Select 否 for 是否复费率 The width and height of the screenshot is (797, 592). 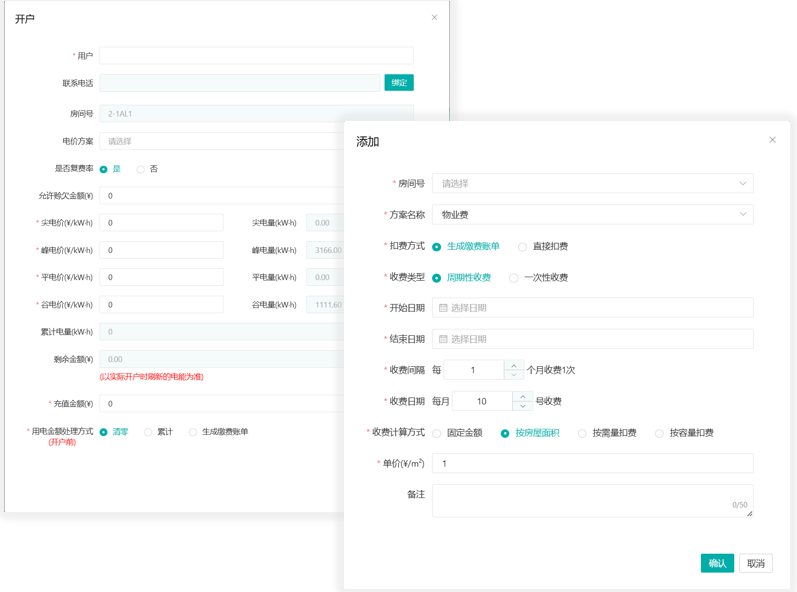[x=141, y=169]
